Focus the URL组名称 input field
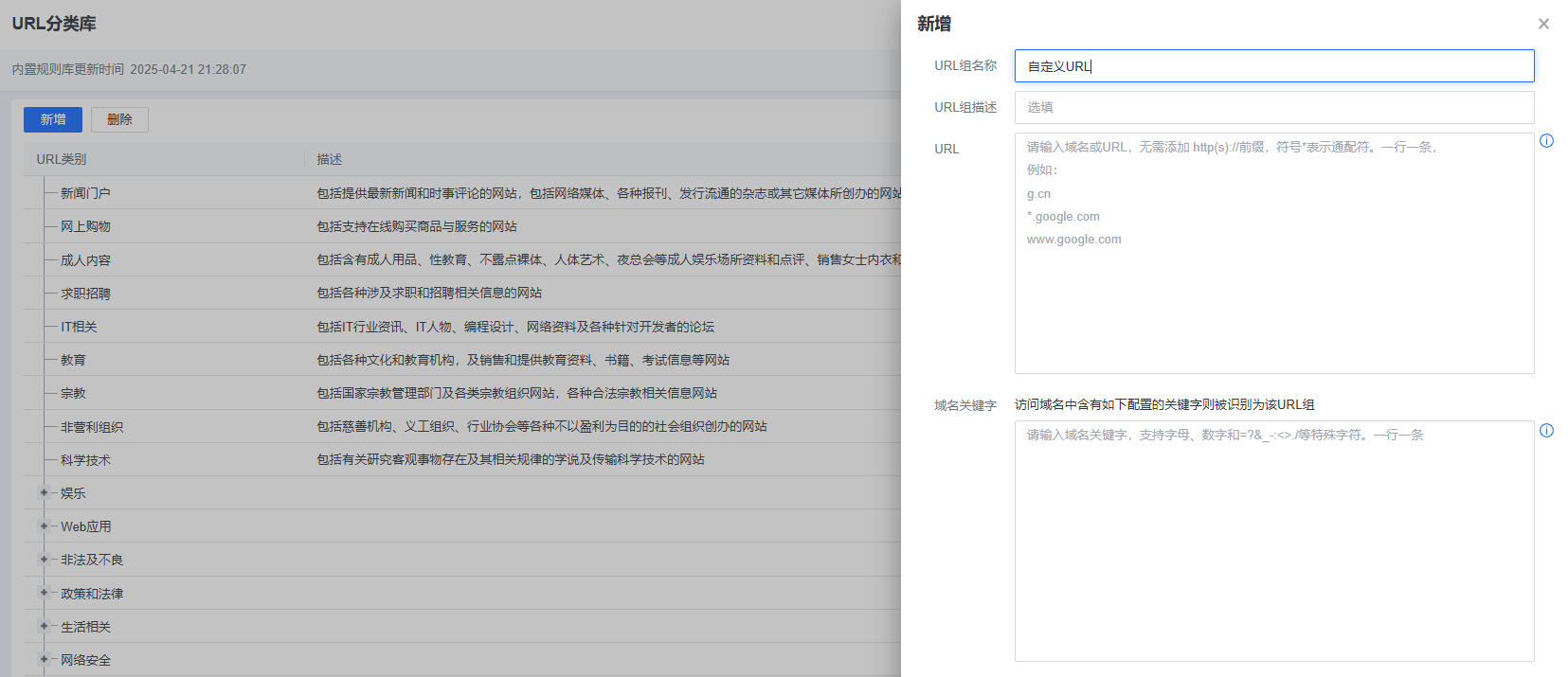 (1273, 66)
